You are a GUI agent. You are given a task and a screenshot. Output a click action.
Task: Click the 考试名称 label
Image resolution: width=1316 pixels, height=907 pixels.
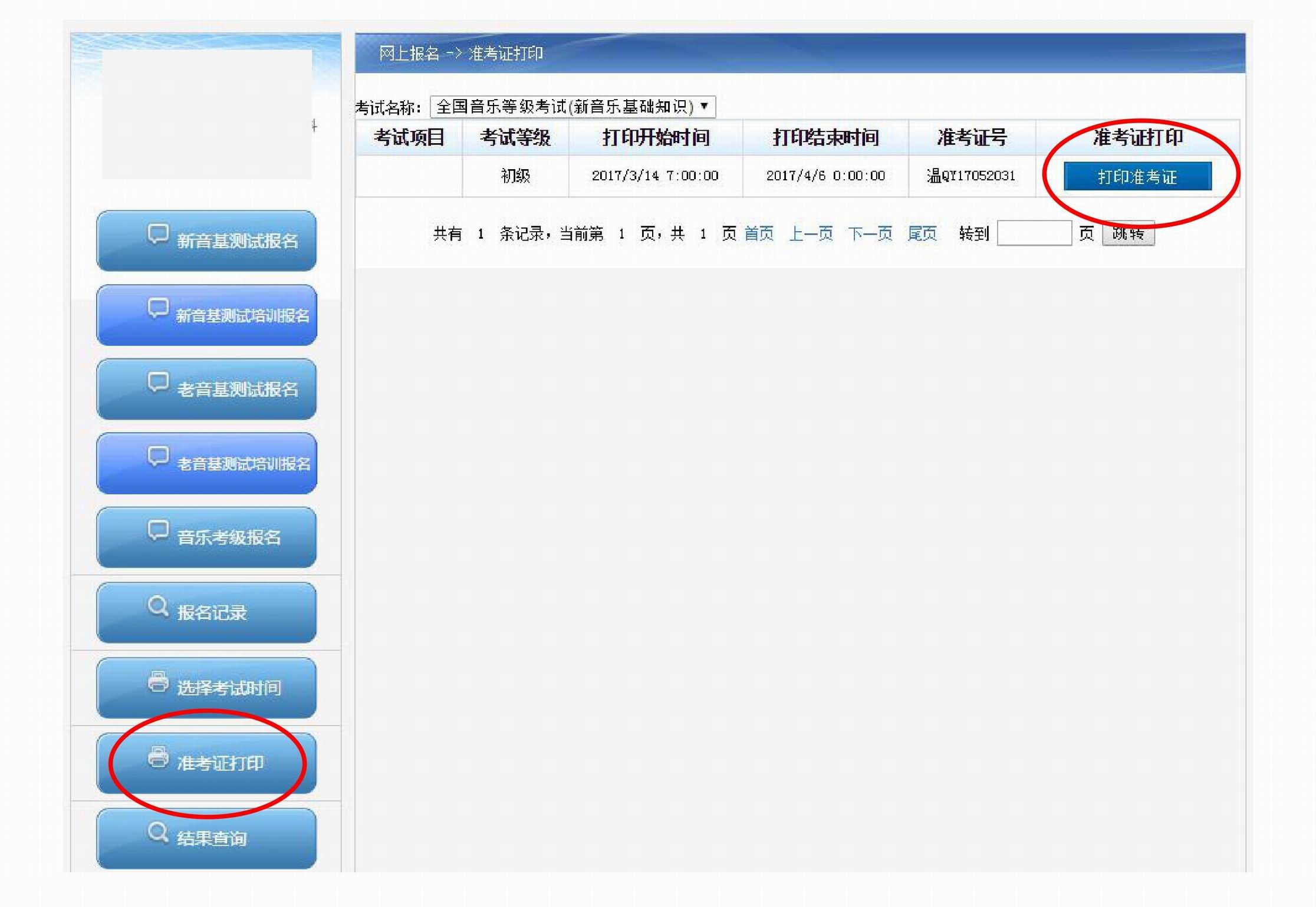pyautogui.click(x=387, y=108)
